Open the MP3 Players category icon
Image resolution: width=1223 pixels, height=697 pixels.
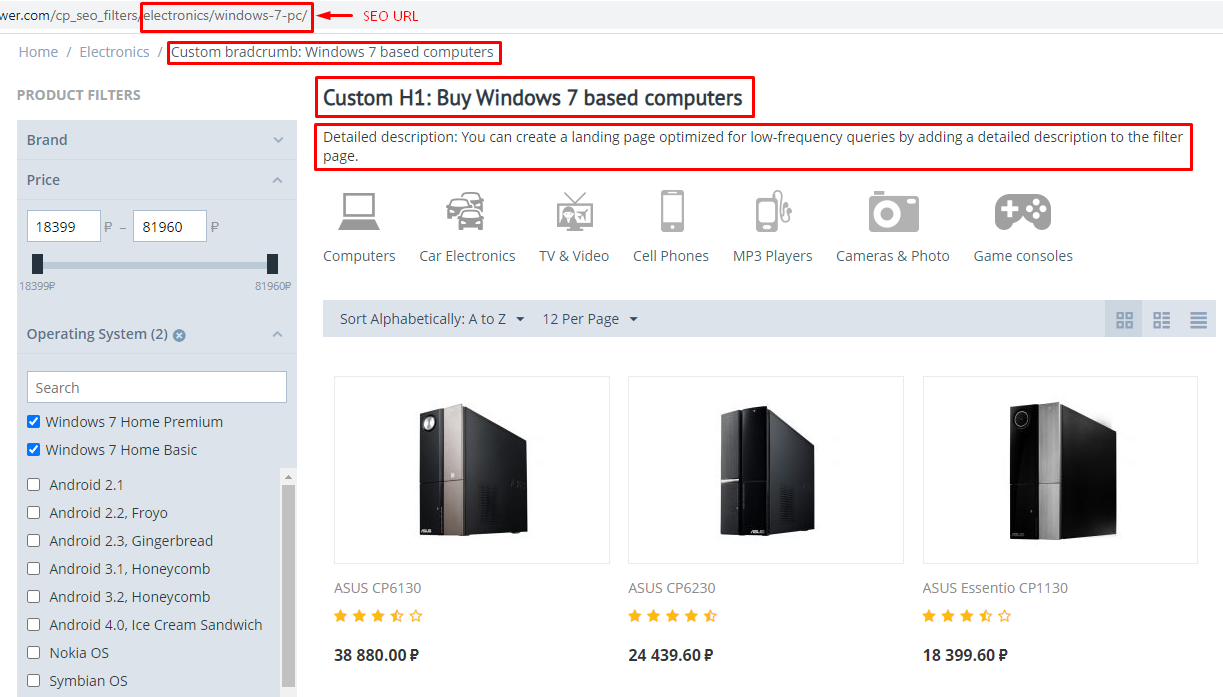point(772,211)
